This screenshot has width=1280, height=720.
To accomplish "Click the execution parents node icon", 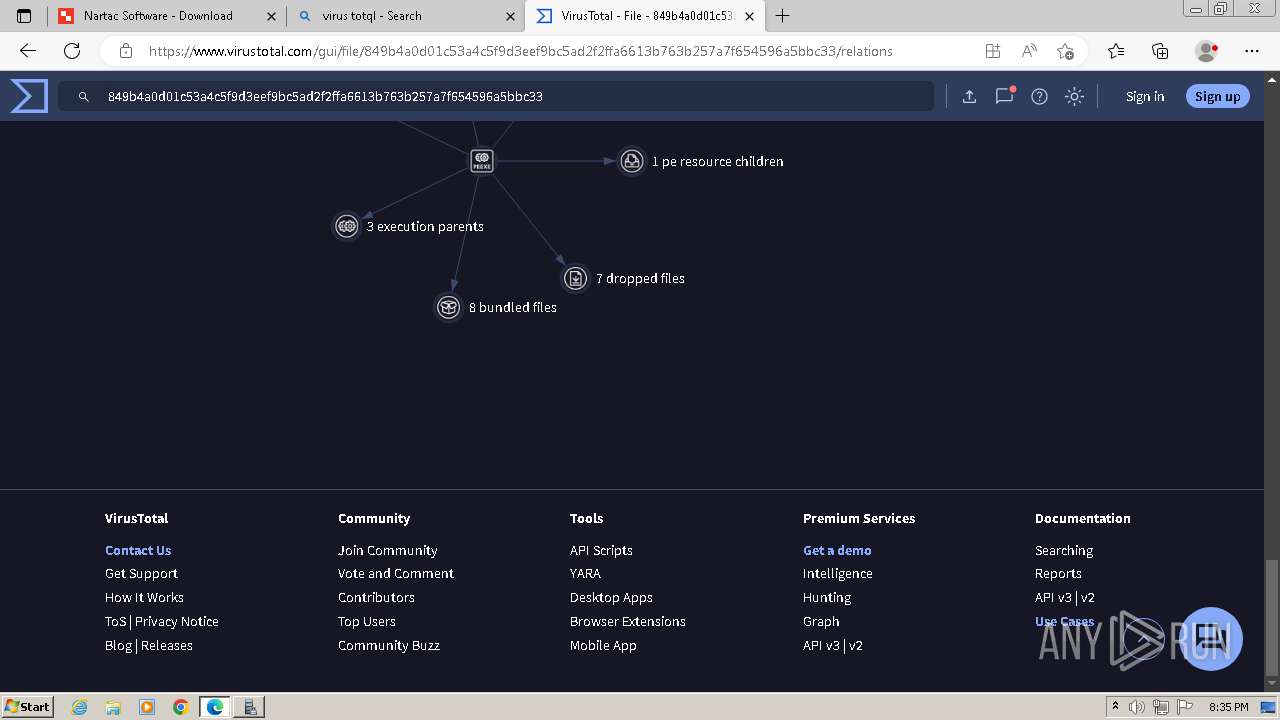I will tap(346, 226).
